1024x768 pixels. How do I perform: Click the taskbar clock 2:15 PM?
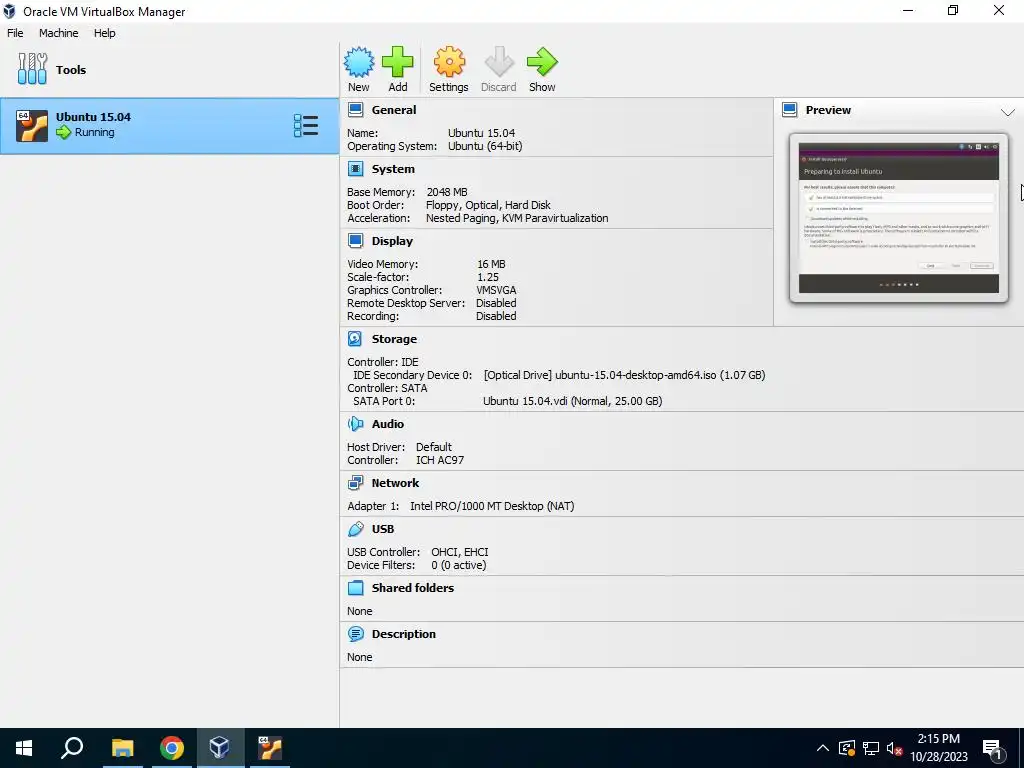938,739
